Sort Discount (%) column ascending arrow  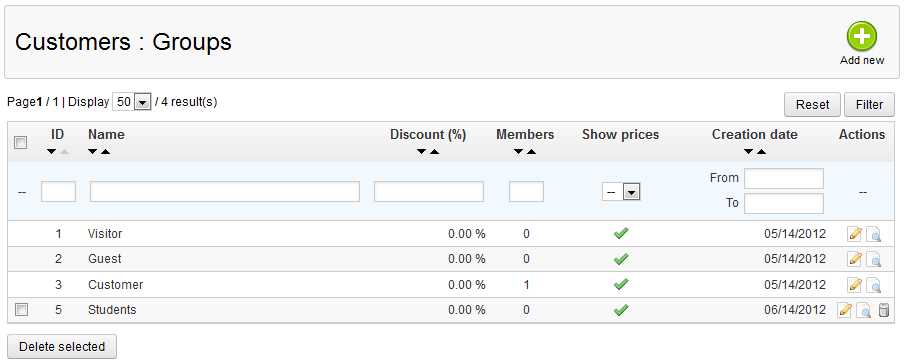click(x=434, y=152)
